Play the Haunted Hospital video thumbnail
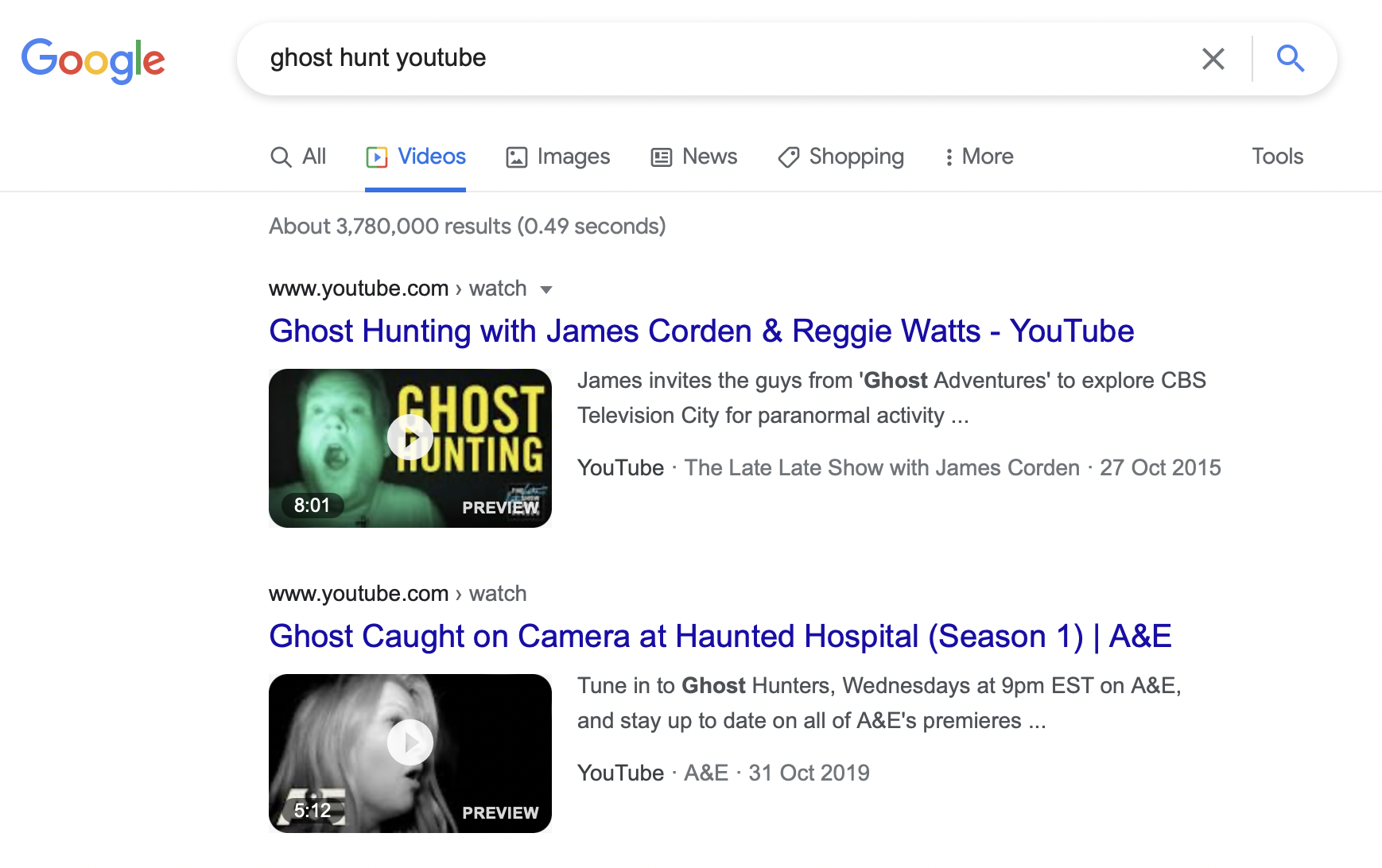1382x868 pixels. (x=410, y=742)
